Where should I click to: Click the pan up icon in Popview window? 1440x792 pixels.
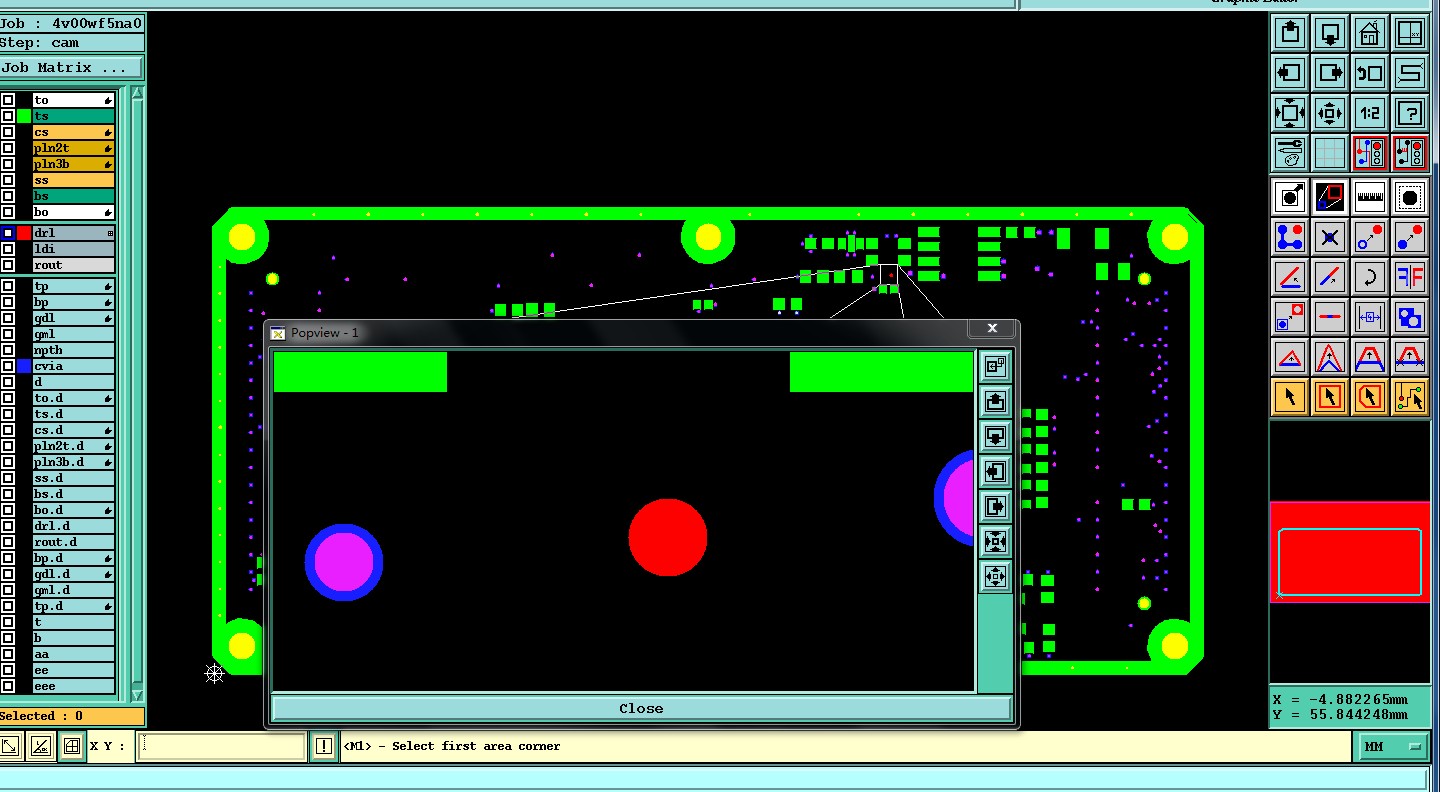click(995, 401)
